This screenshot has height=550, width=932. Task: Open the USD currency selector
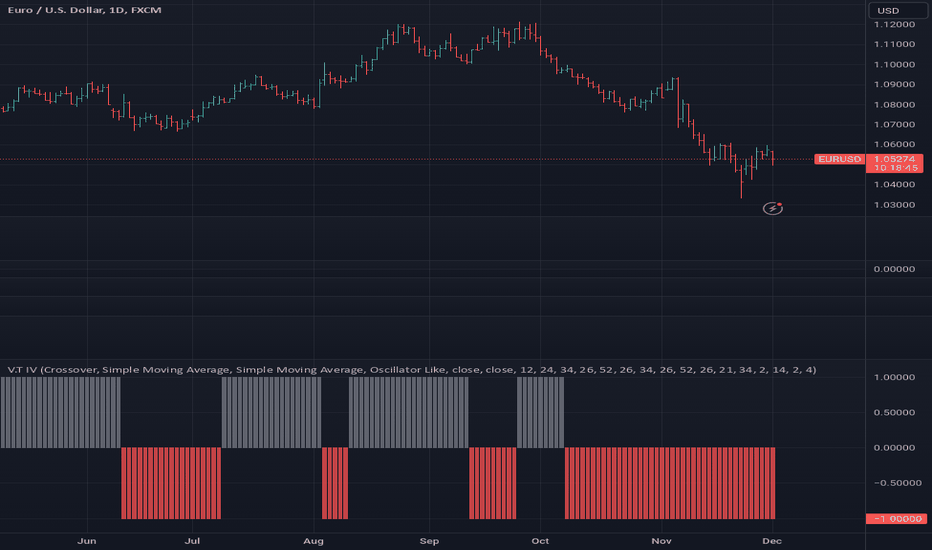pyautogui.click(x=896, y=11)
